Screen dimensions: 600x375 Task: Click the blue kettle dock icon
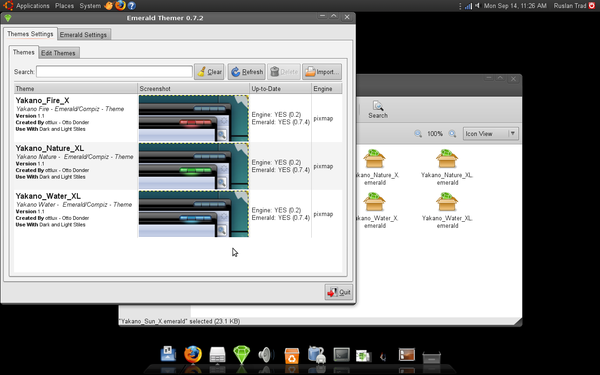click(x=316, y=354)
